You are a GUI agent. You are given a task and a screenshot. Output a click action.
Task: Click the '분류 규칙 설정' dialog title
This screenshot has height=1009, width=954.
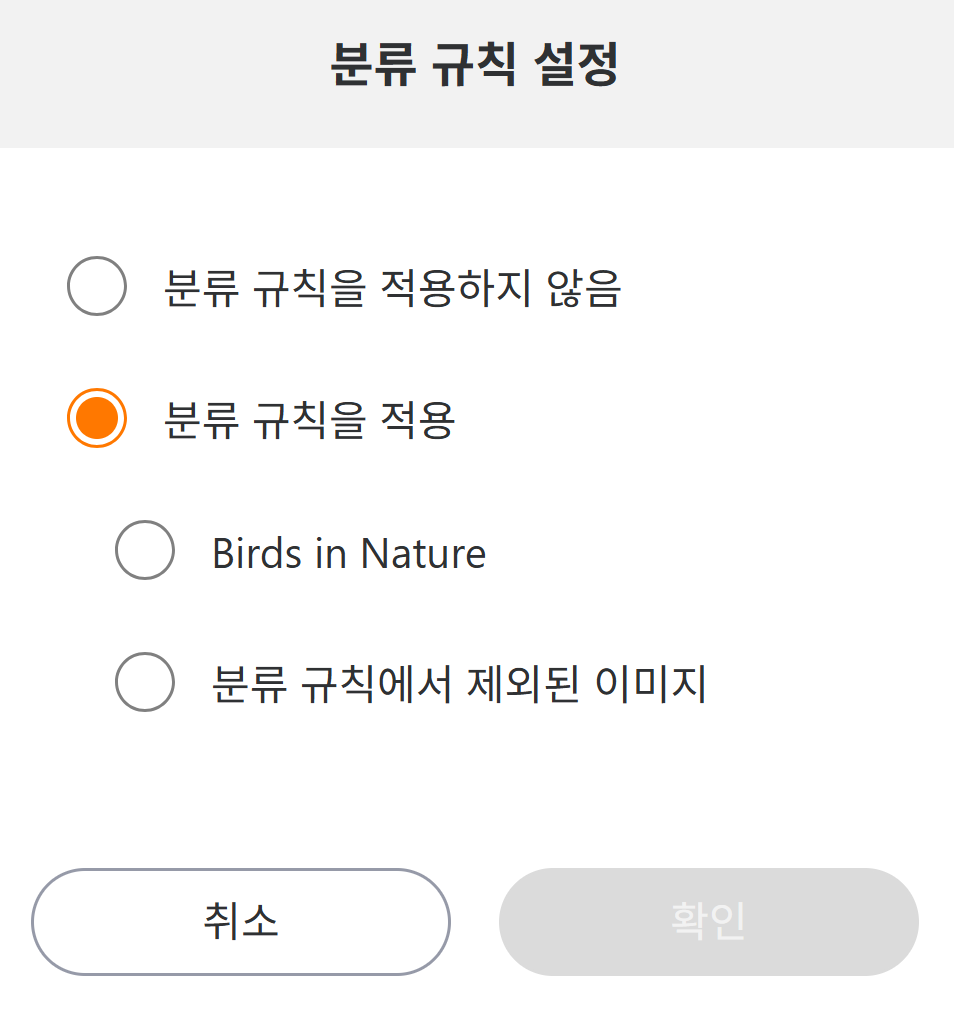(x=474, y=66)
